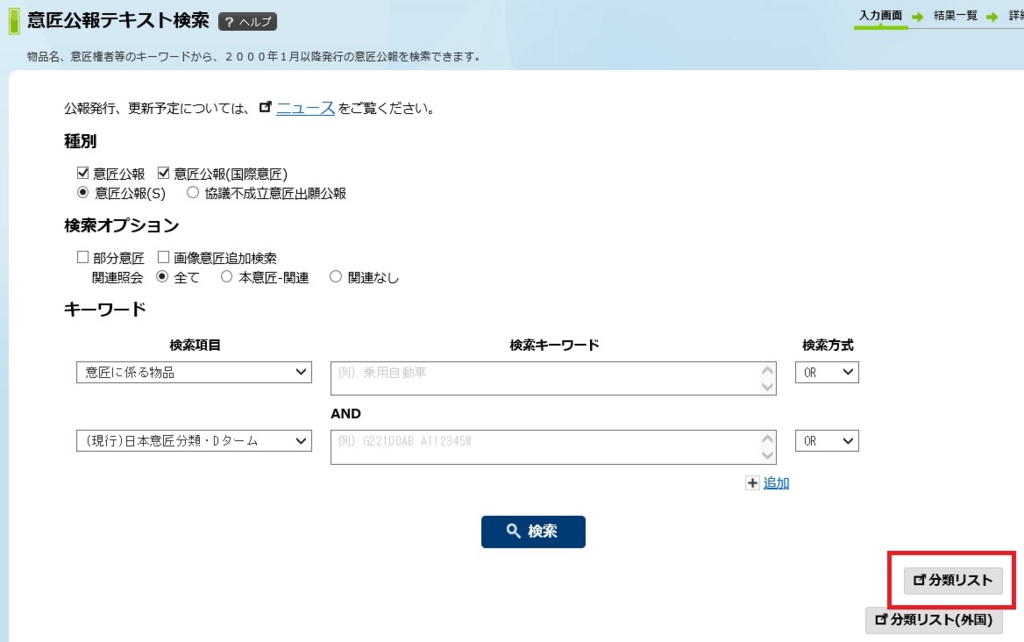Enable the 画像意匠追加検索 checkbox
Image resolution: width=1024 pixels, height=642 pixels.
[x=163, y=257]
